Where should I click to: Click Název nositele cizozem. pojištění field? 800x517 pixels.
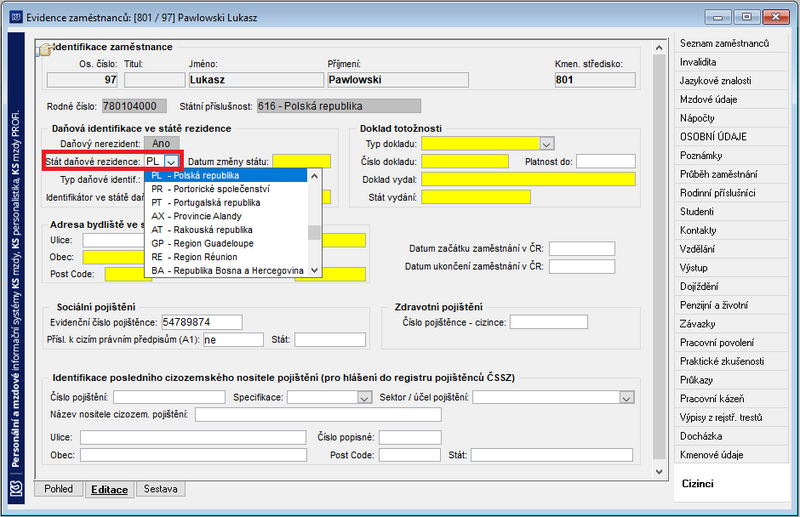[x=318, y=414]
